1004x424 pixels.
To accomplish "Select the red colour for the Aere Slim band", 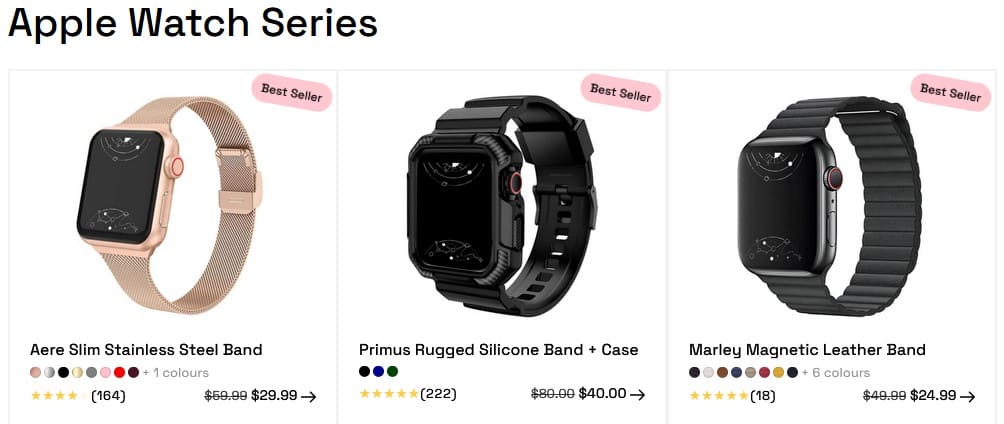I will click(119, 372).
